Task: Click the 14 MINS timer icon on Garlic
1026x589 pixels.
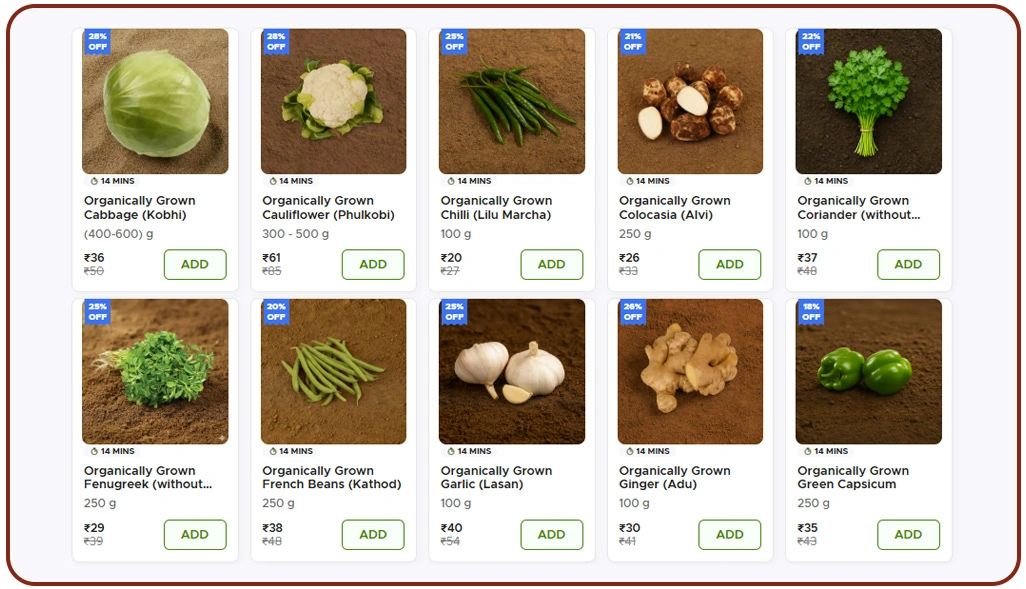Action: point(450,451)
